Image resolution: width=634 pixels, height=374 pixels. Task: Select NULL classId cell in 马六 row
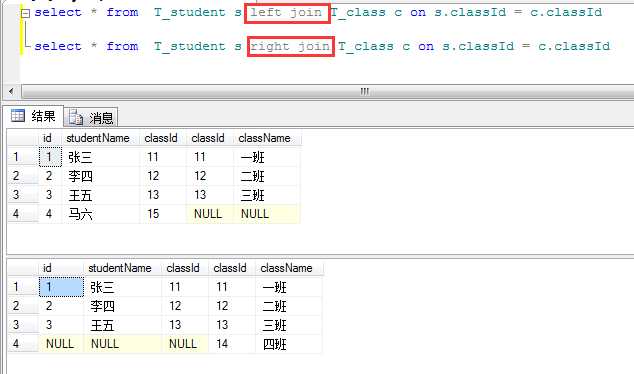point(210,214)
